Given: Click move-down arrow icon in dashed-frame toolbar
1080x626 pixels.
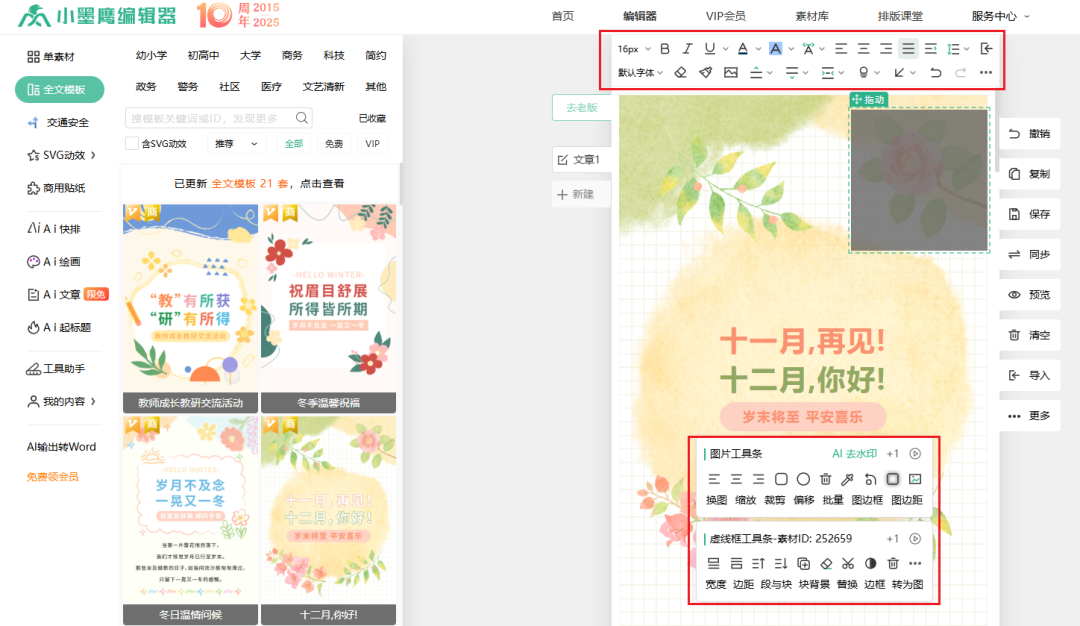Looking at the screenshot, I should tap(780, 563).
